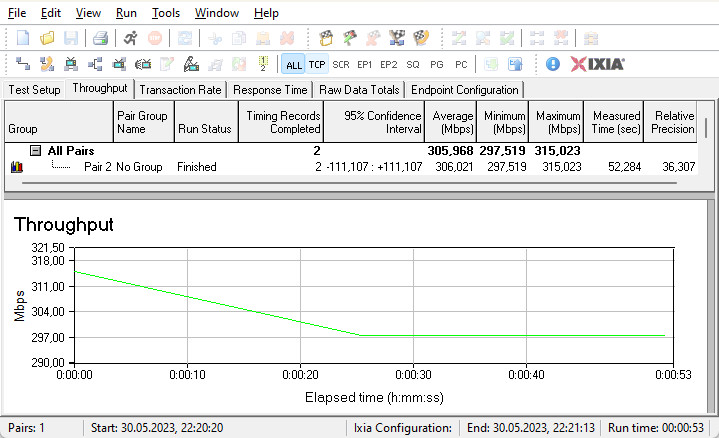
Task: Click the 95% Confidence Interval column header
Action: coord(374,122)
